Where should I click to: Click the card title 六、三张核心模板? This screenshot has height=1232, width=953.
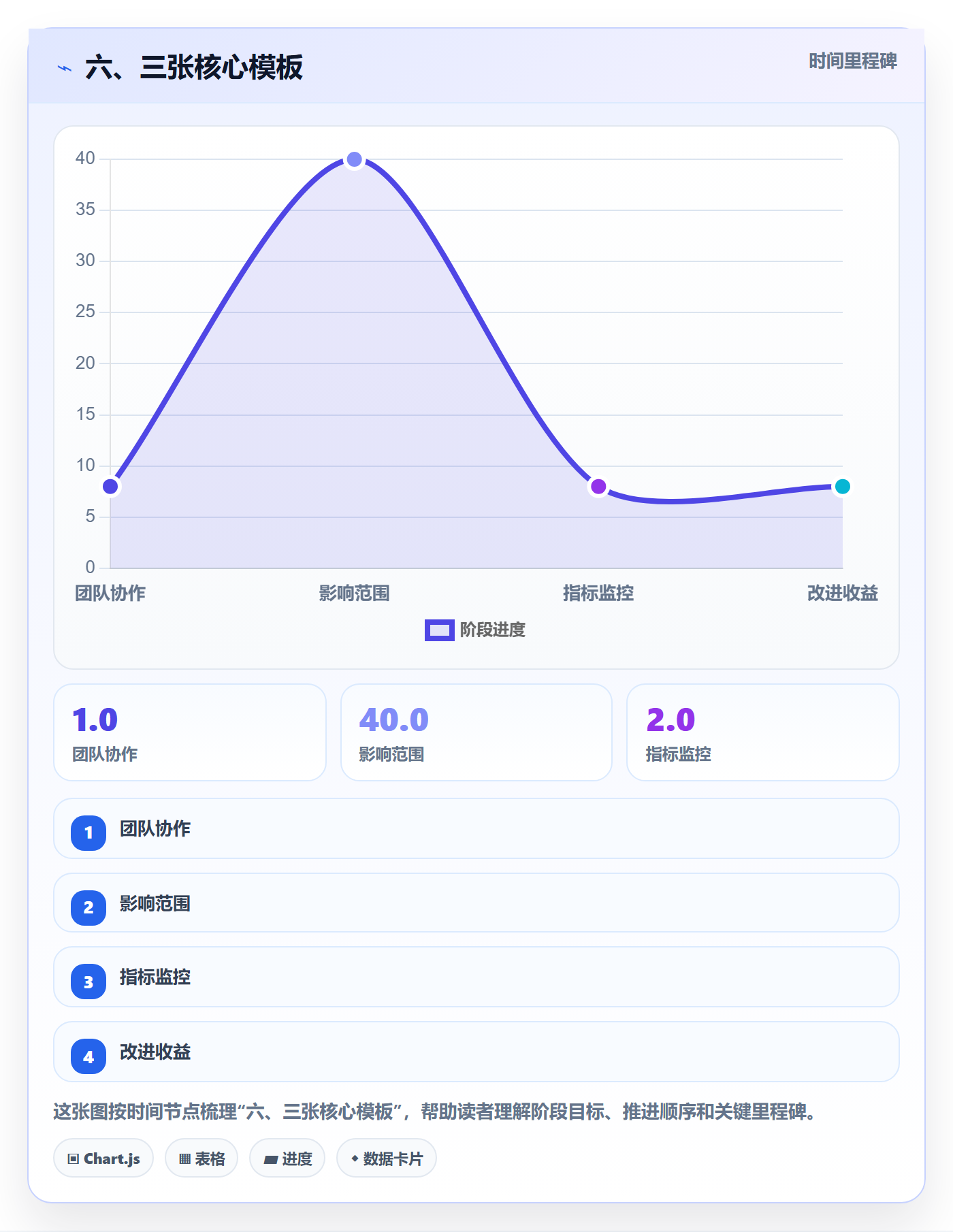tap(194, 68)
